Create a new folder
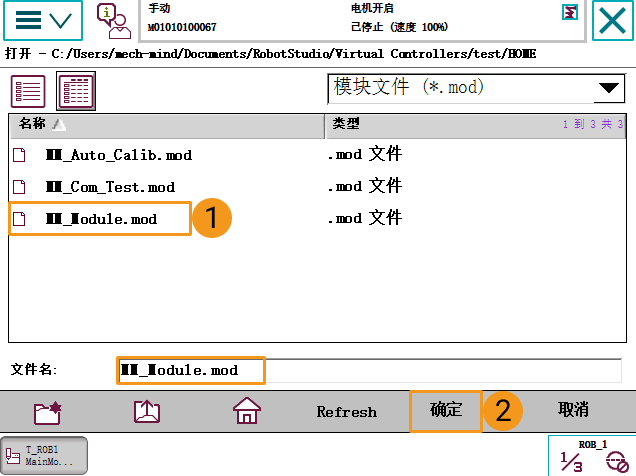Viewport: 636px width, 476px height. pyautogui.click(x=47, y=412)
